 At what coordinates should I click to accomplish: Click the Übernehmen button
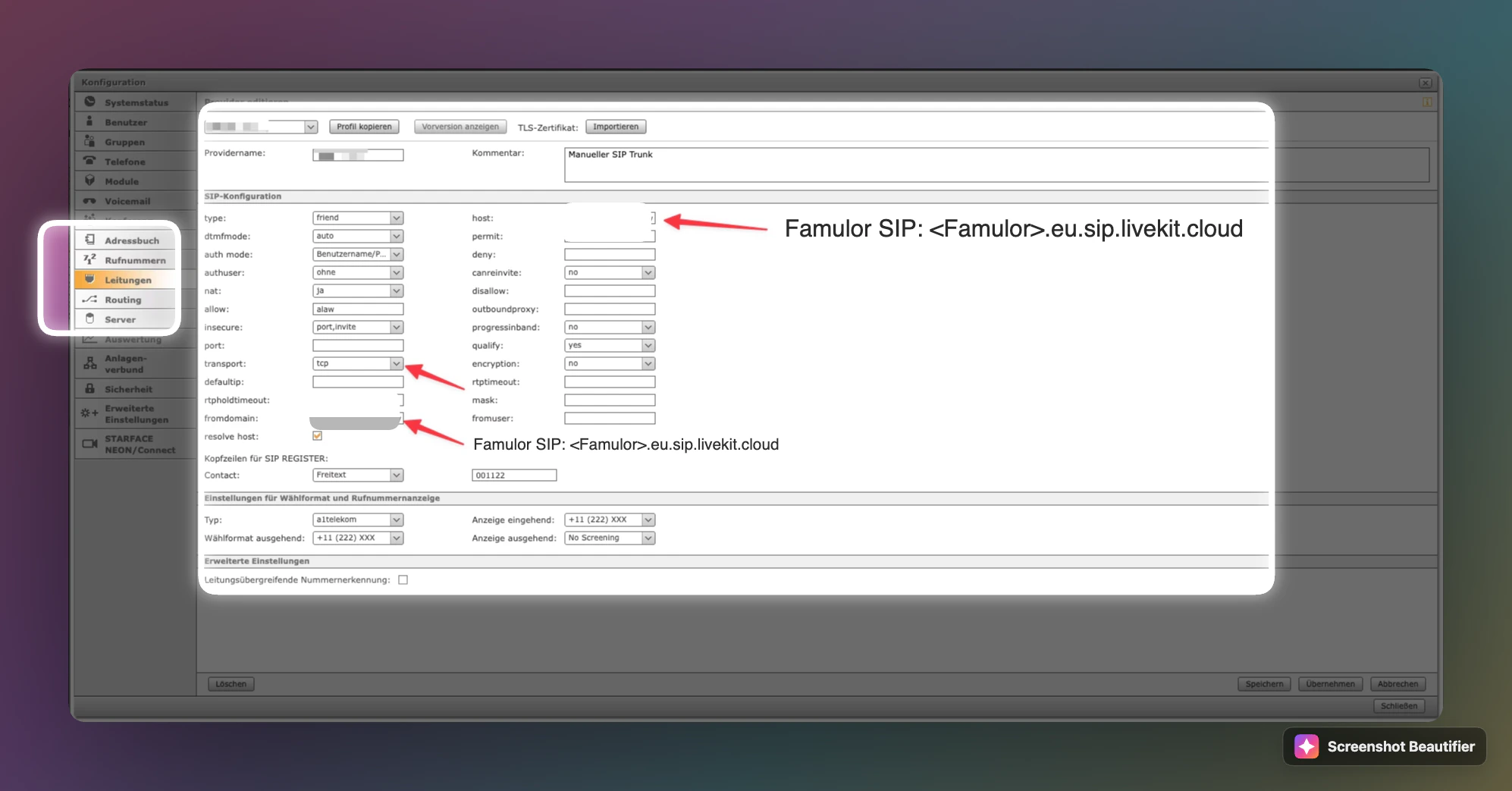click(x=1331, y=684)
